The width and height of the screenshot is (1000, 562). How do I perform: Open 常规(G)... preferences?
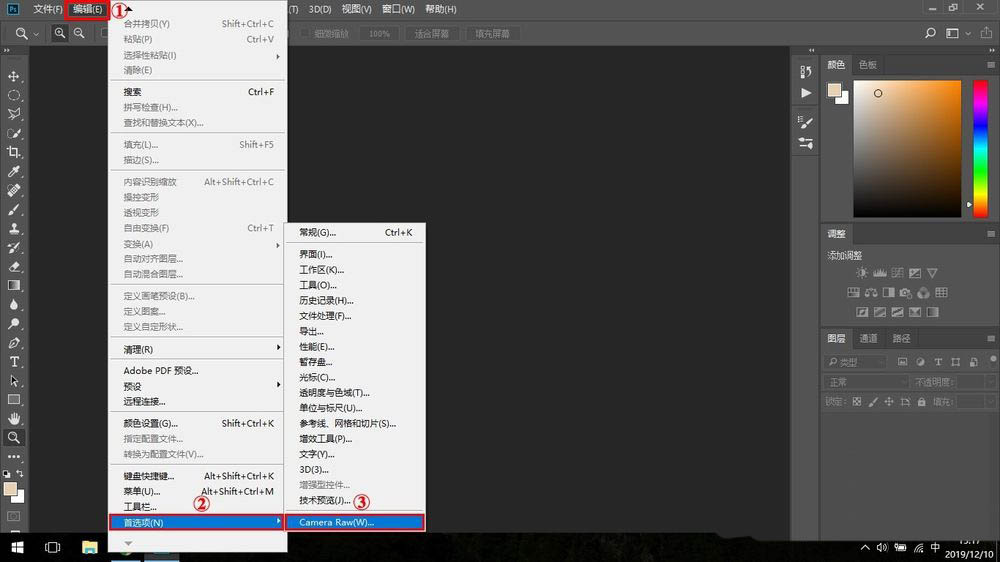tap(355, 232)
